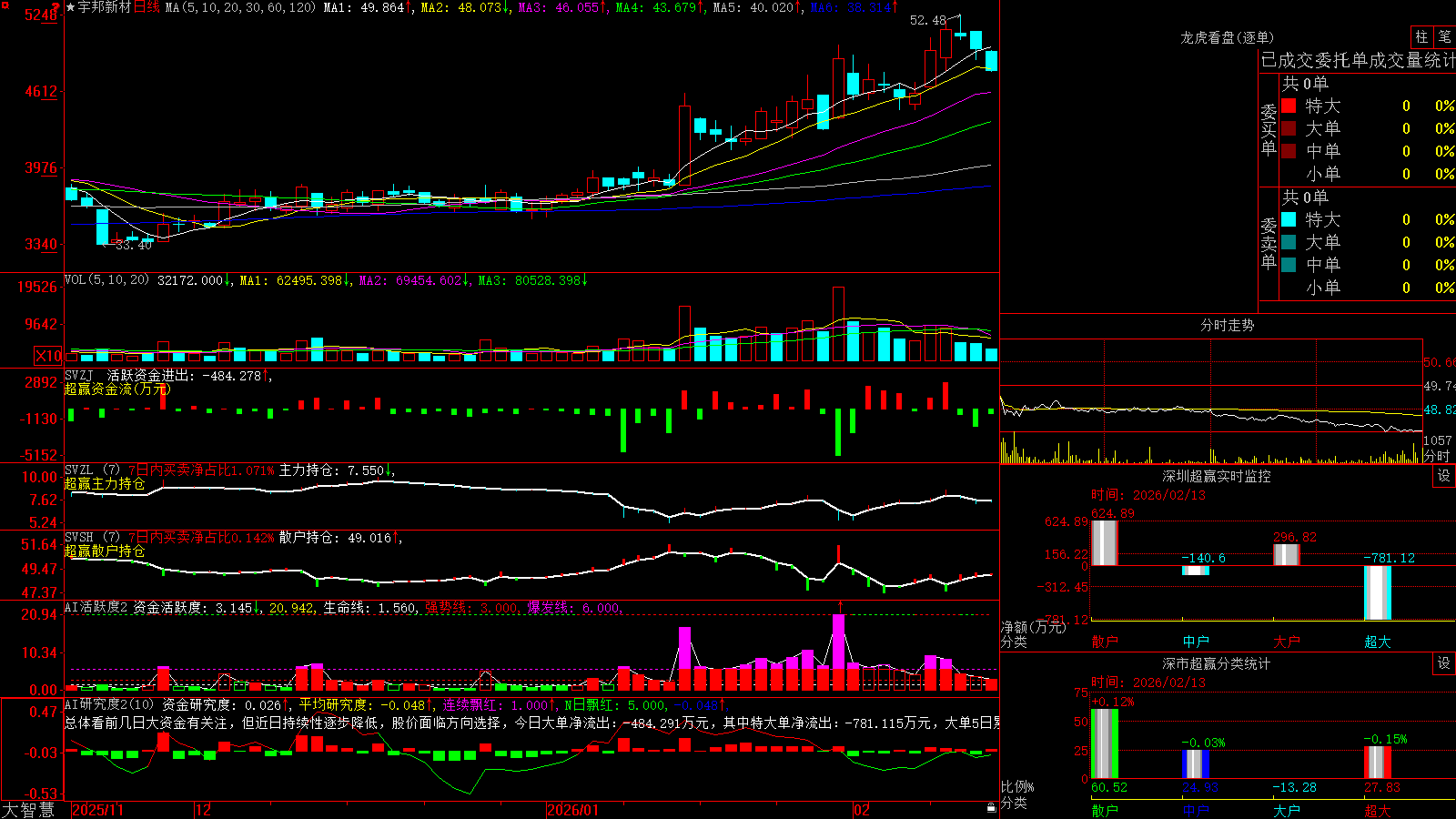Select the red 特大 buy-order swatch
This screenshot has width=1456, height=819.
(1289, 106)
